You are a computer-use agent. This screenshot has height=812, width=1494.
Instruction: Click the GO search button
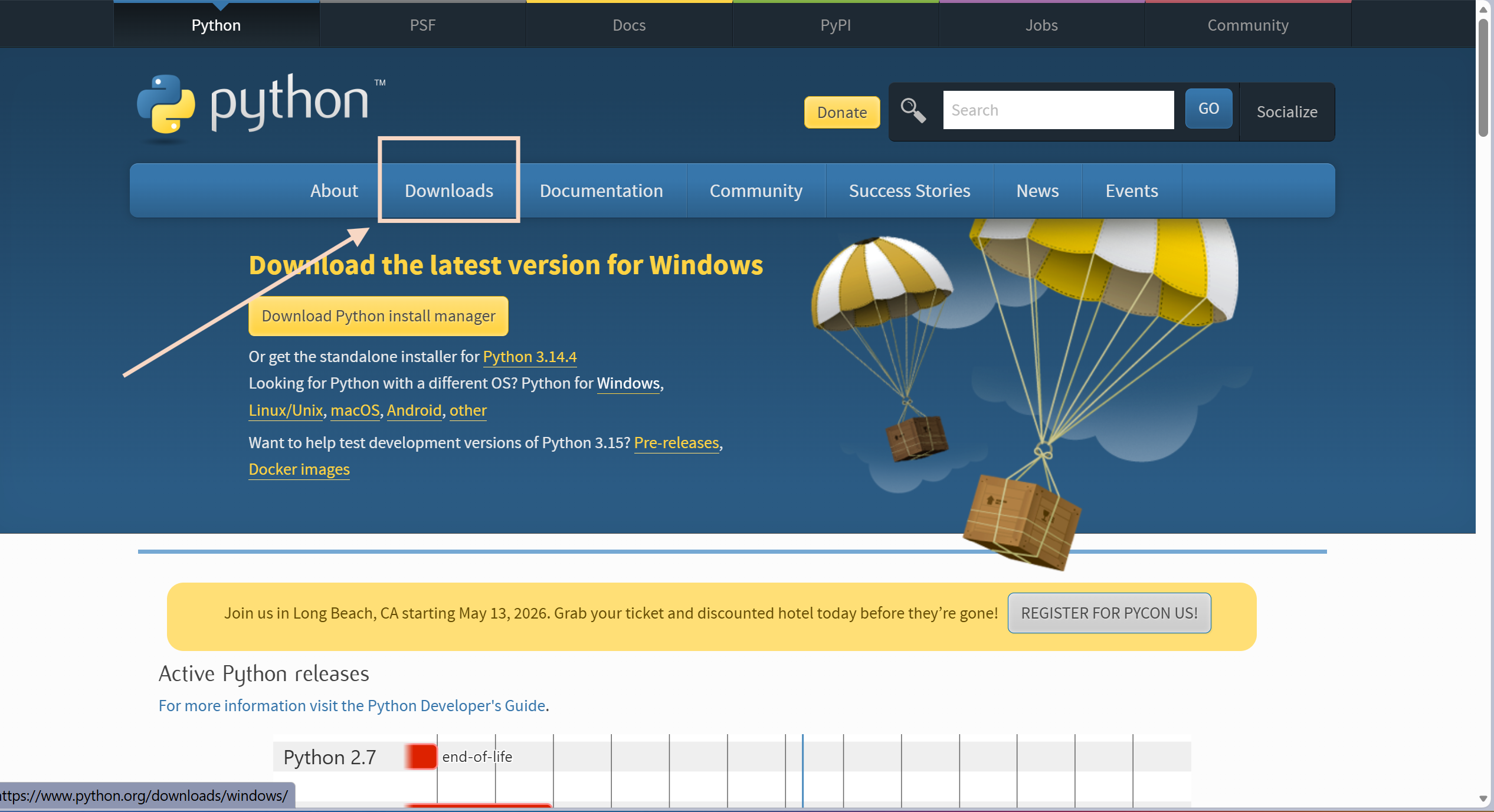pyautogui.click(x=1208, y=109)
